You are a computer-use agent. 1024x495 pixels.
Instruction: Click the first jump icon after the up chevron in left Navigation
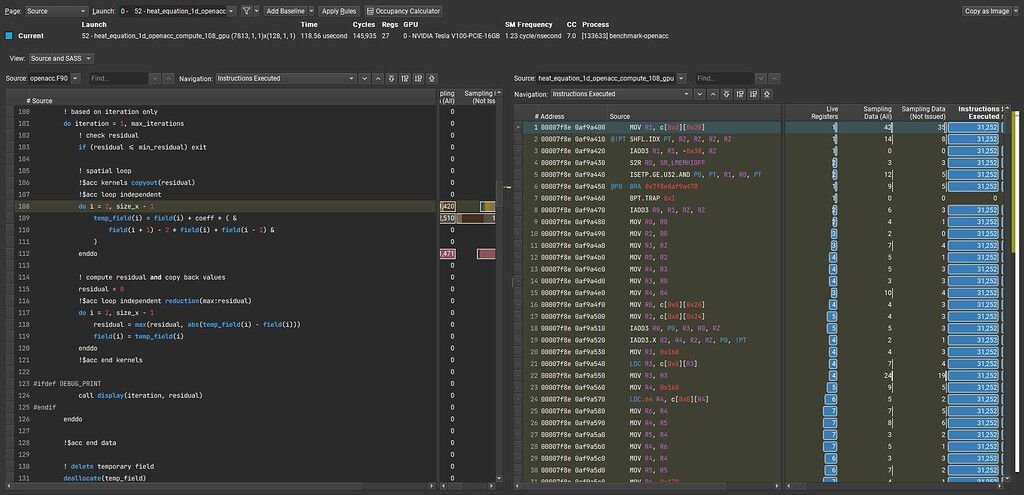coord(391,78)
